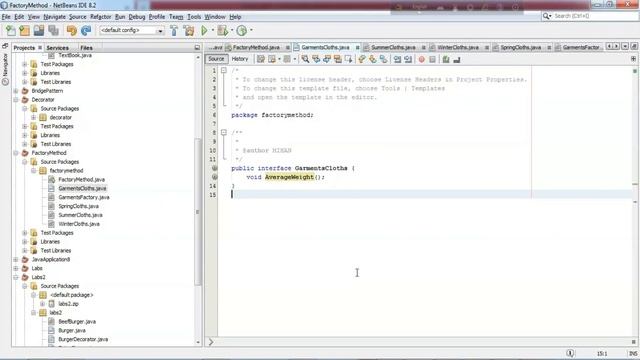Start Profile Project from main toolbar
640x360 pixels.
pos(242,31)
